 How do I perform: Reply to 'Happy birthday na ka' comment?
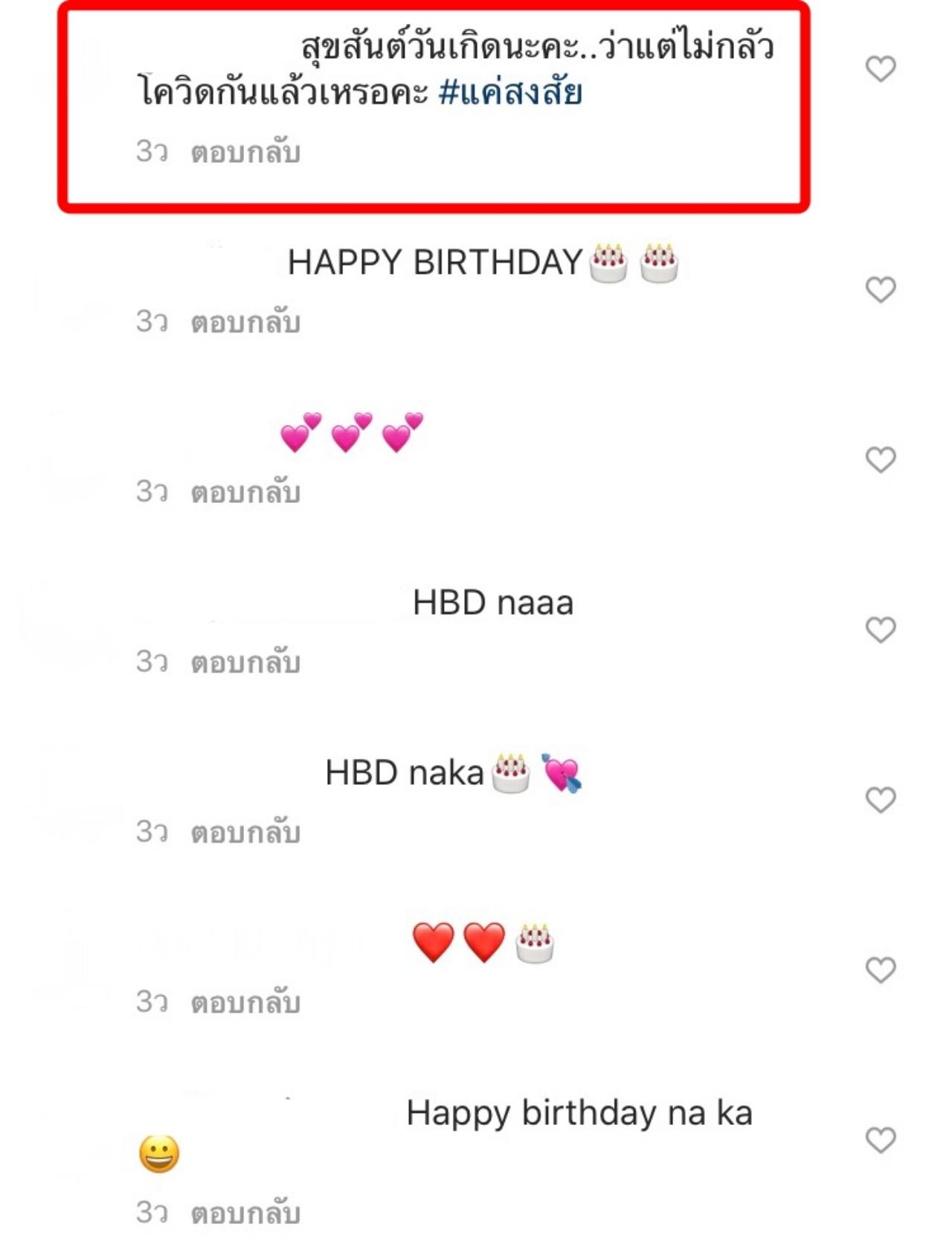[245, 1213]
